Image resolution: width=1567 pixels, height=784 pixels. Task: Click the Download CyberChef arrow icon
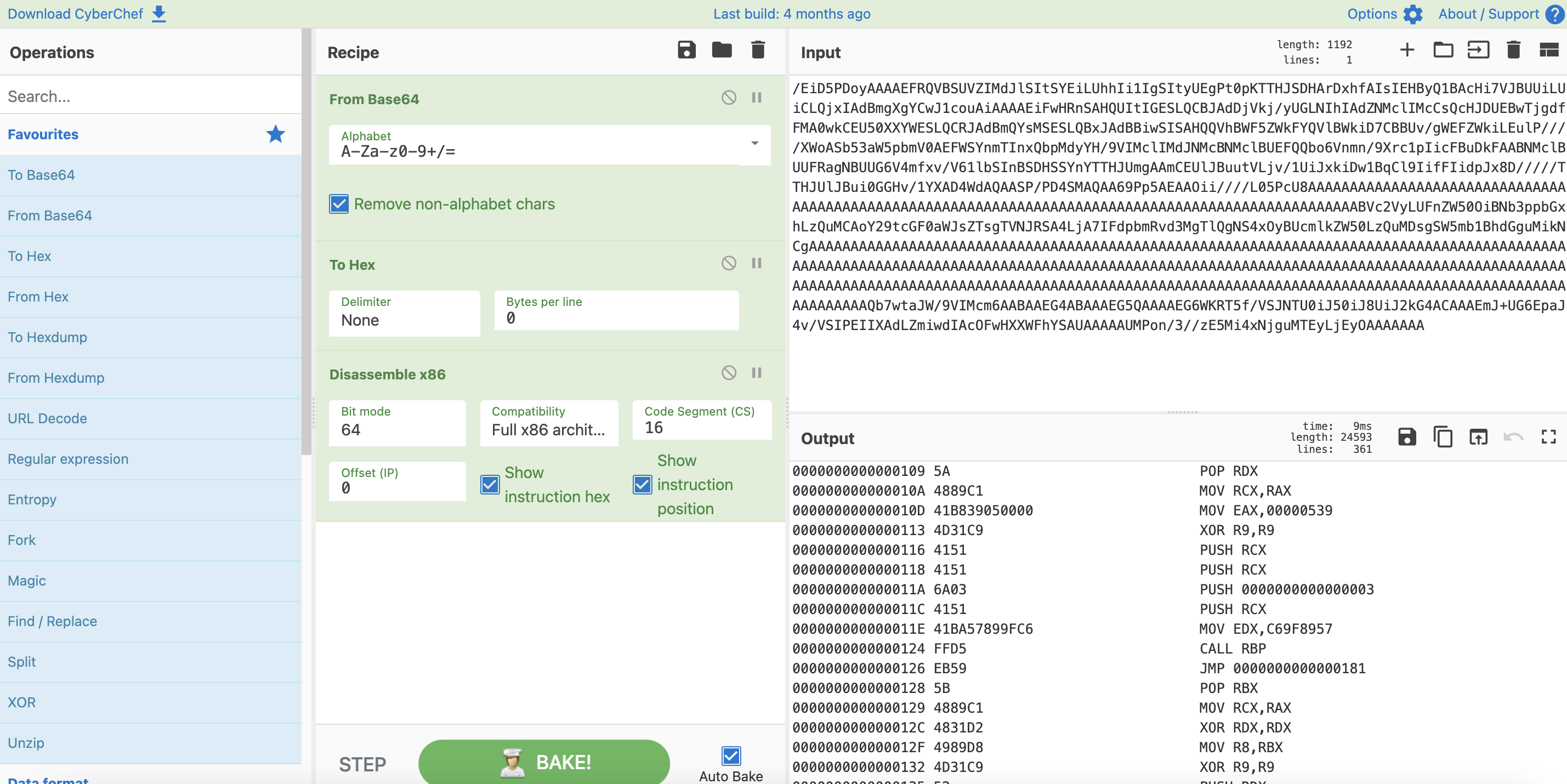pyautogui.click(x=159, y=13)
